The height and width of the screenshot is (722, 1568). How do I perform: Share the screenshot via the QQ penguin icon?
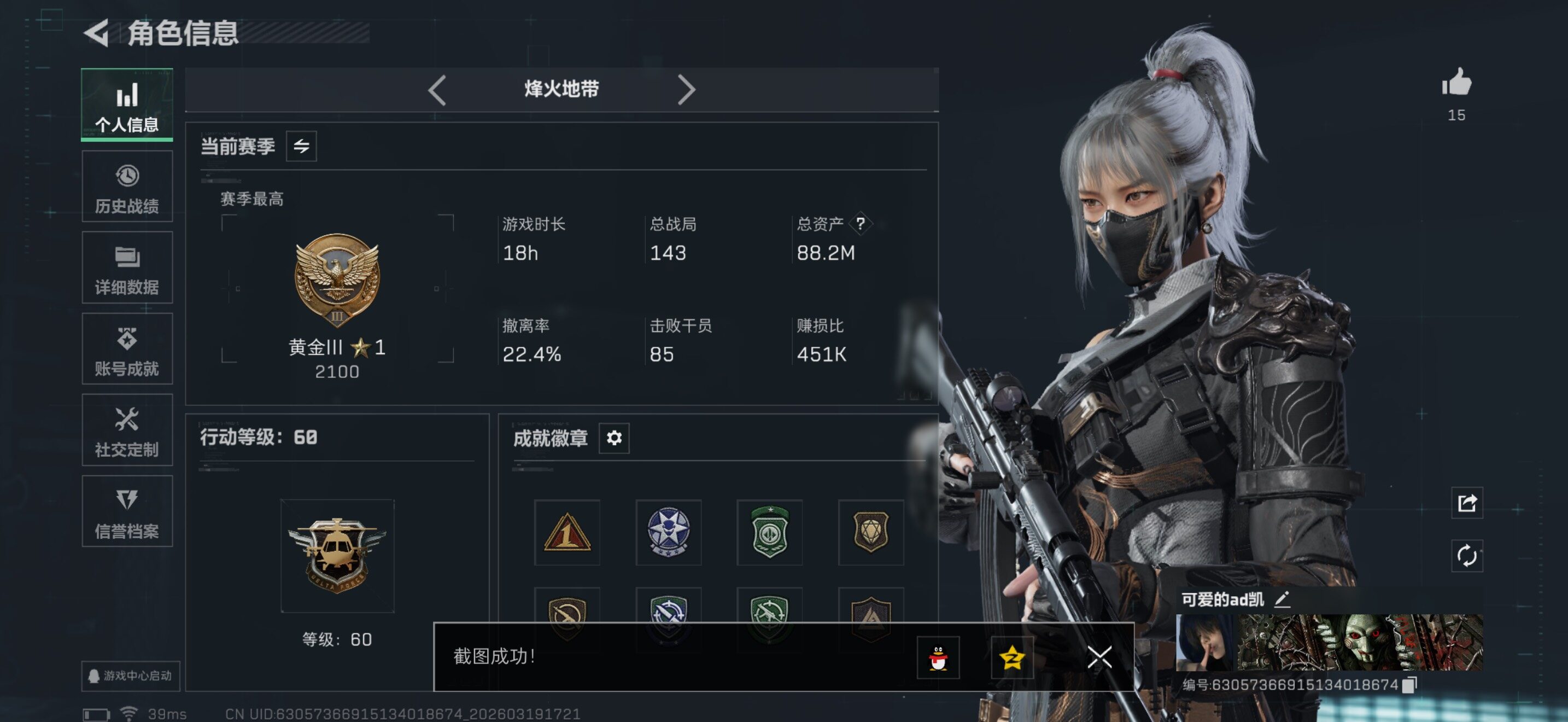tap(938, 657)
